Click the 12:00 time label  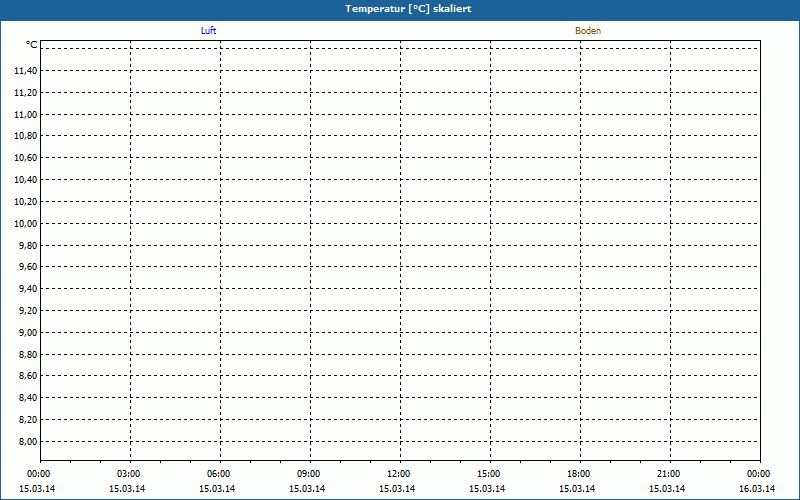pos(398,474)
